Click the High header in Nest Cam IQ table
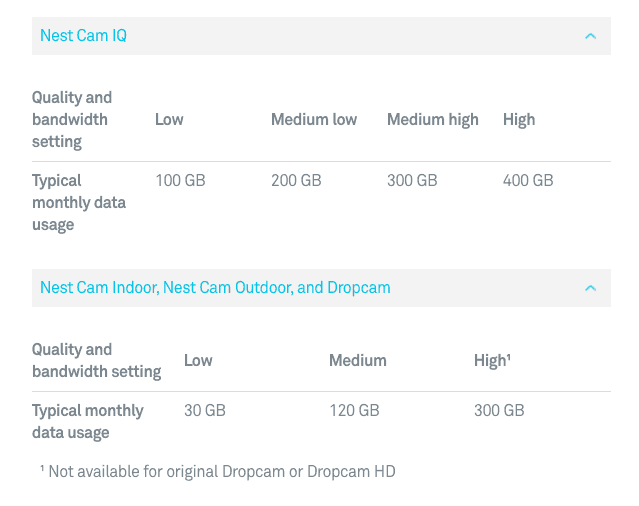The image size is (639, 506). (519, 120)
